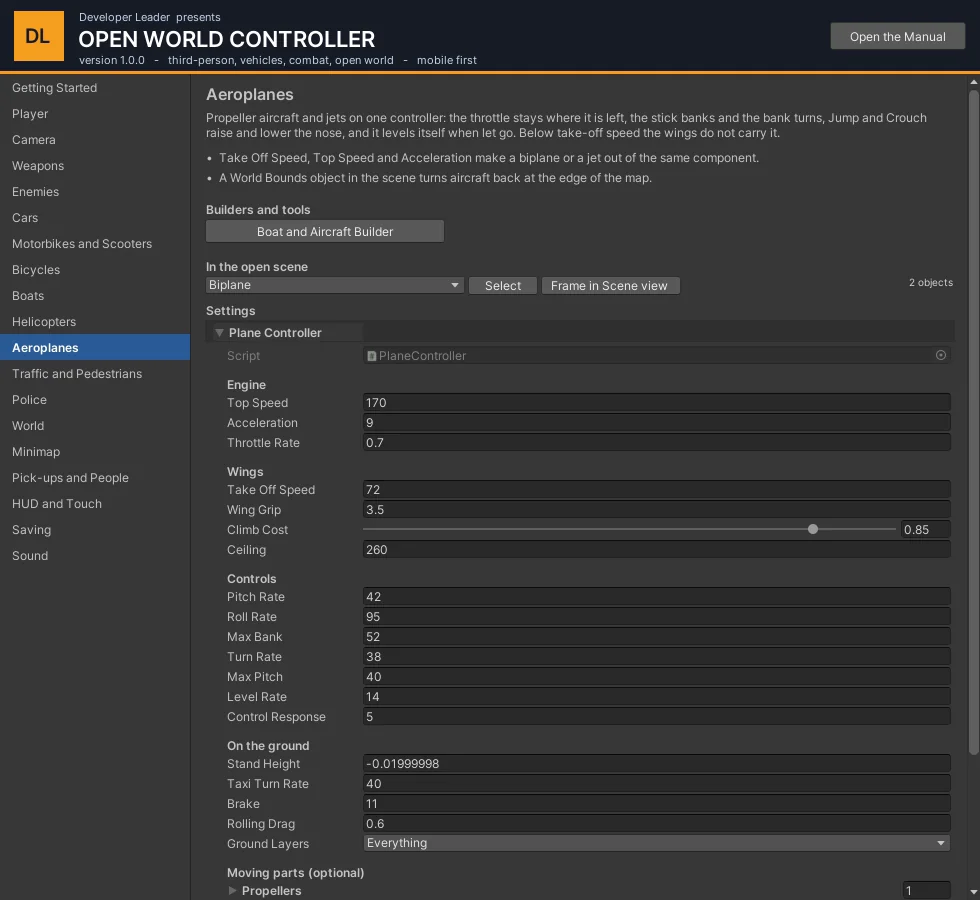Click the '2 objects' count text
This screenshot has height=900, width=980.
point(931,282)
